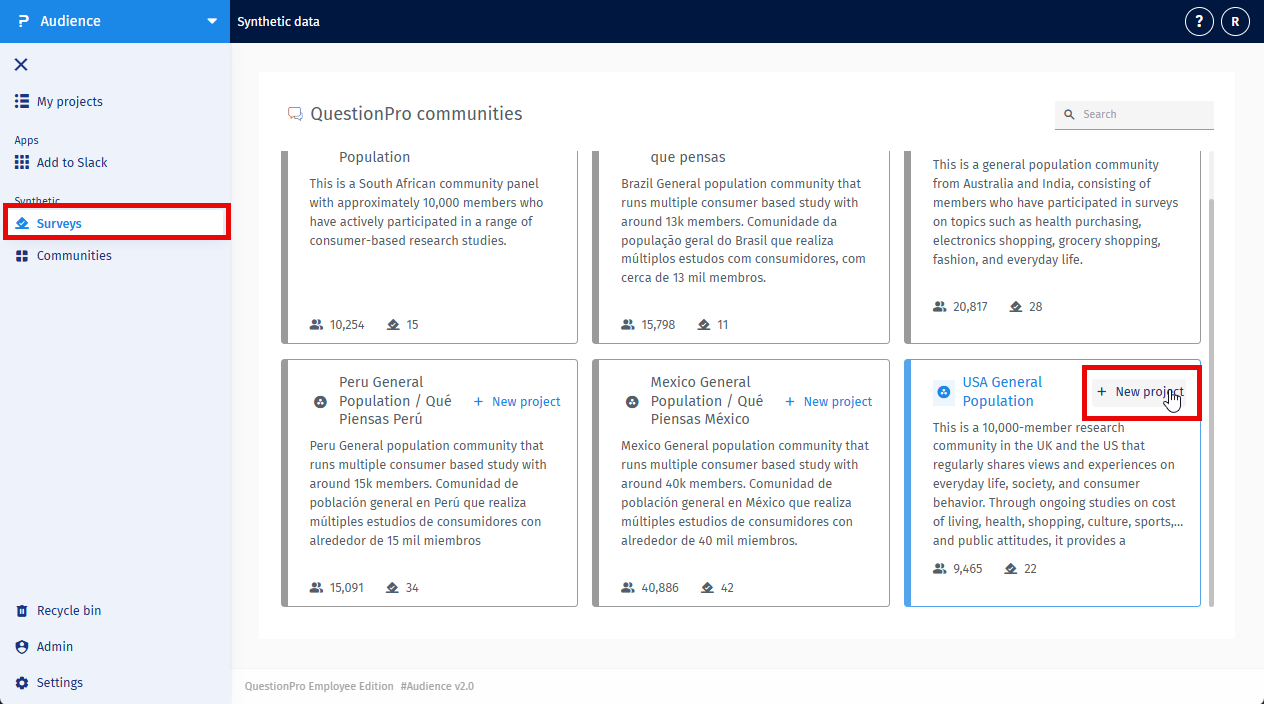The height and width of the screenshot is (704, 1264).
Task: Open the My projects menu item
Action: coord(69,102)
